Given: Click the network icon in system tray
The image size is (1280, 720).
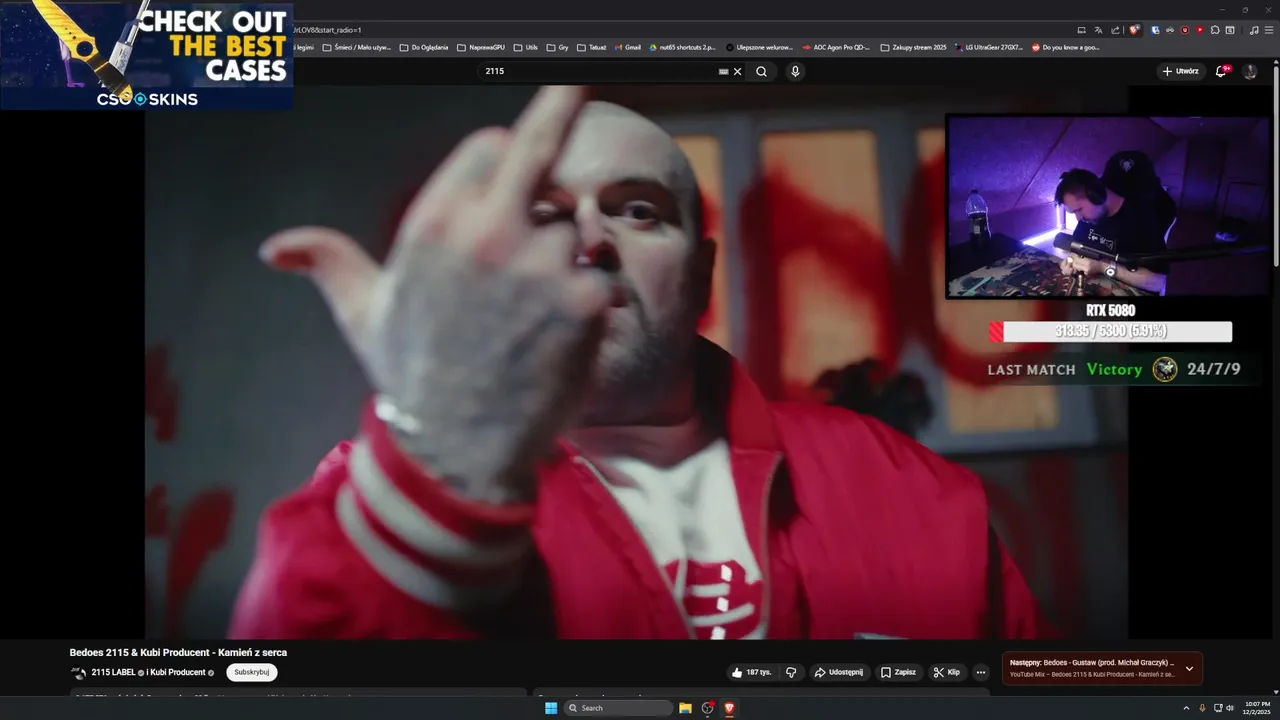Looking at the screenshot, I should pyautogui.click(x=1218, y=708).
